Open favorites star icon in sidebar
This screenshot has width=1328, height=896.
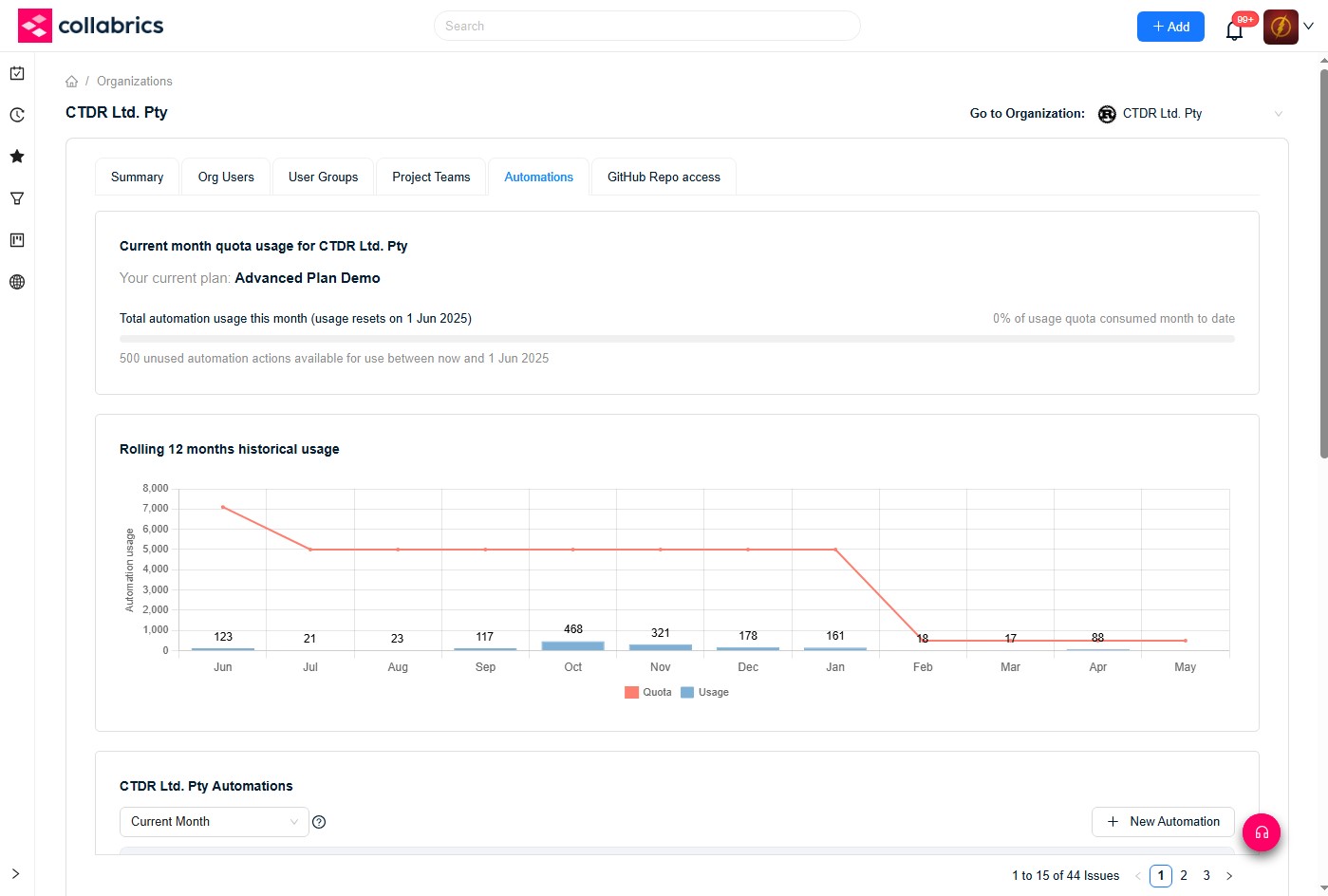click(17, 157)
